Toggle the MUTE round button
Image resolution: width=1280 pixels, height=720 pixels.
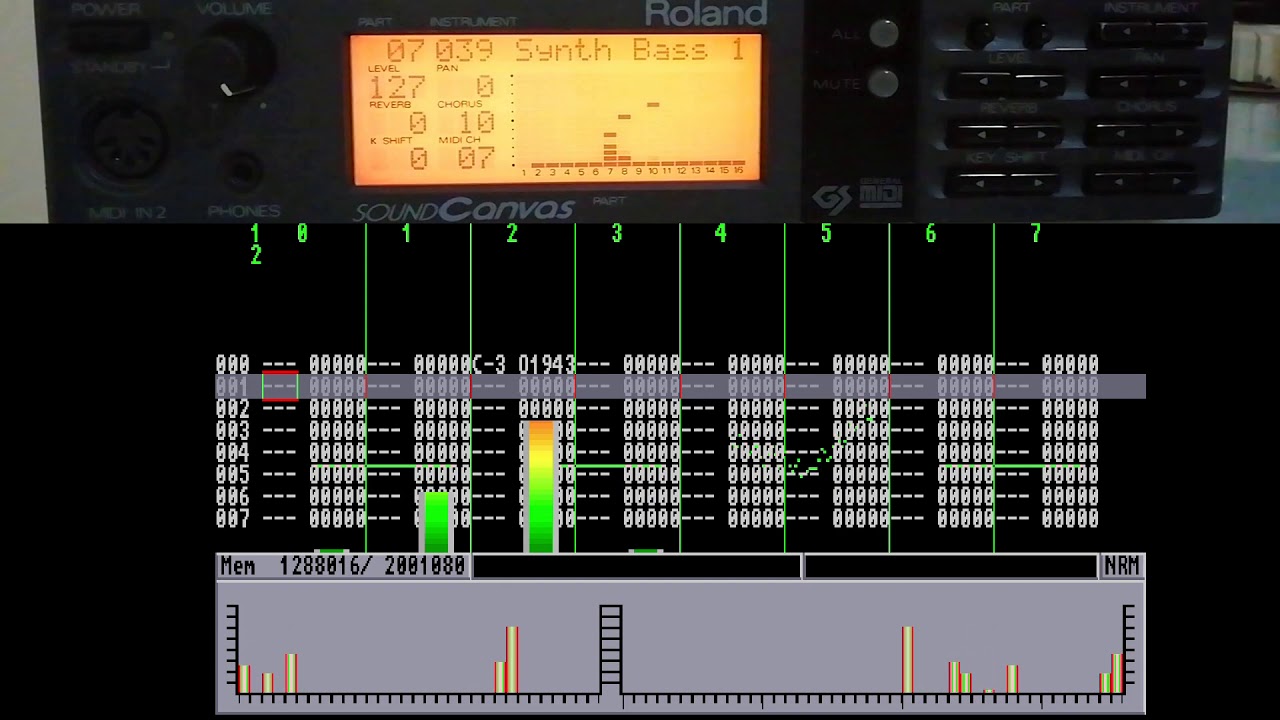coord(882,82)
